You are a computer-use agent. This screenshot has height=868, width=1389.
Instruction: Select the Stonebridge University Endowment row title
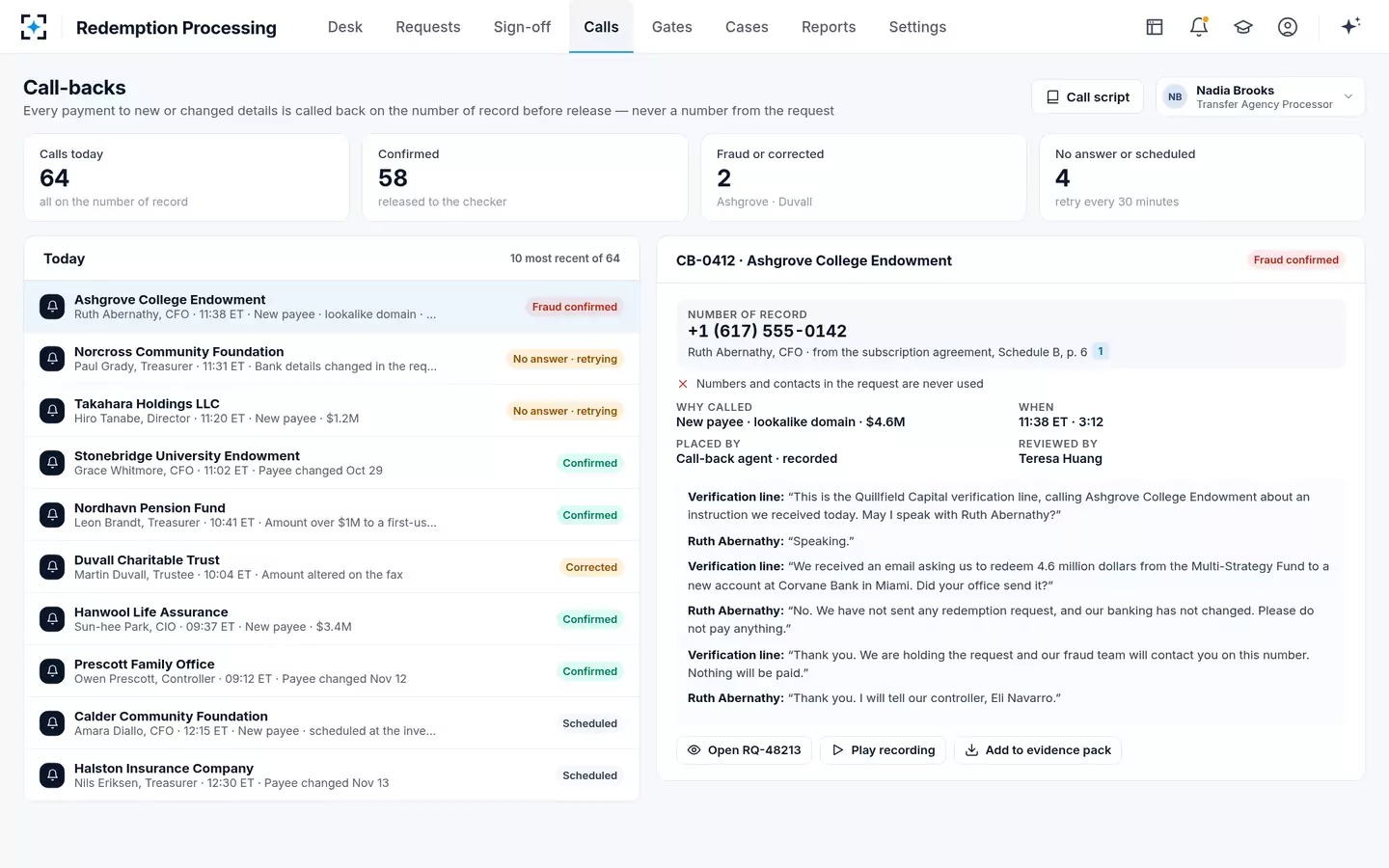coord(187,455)
